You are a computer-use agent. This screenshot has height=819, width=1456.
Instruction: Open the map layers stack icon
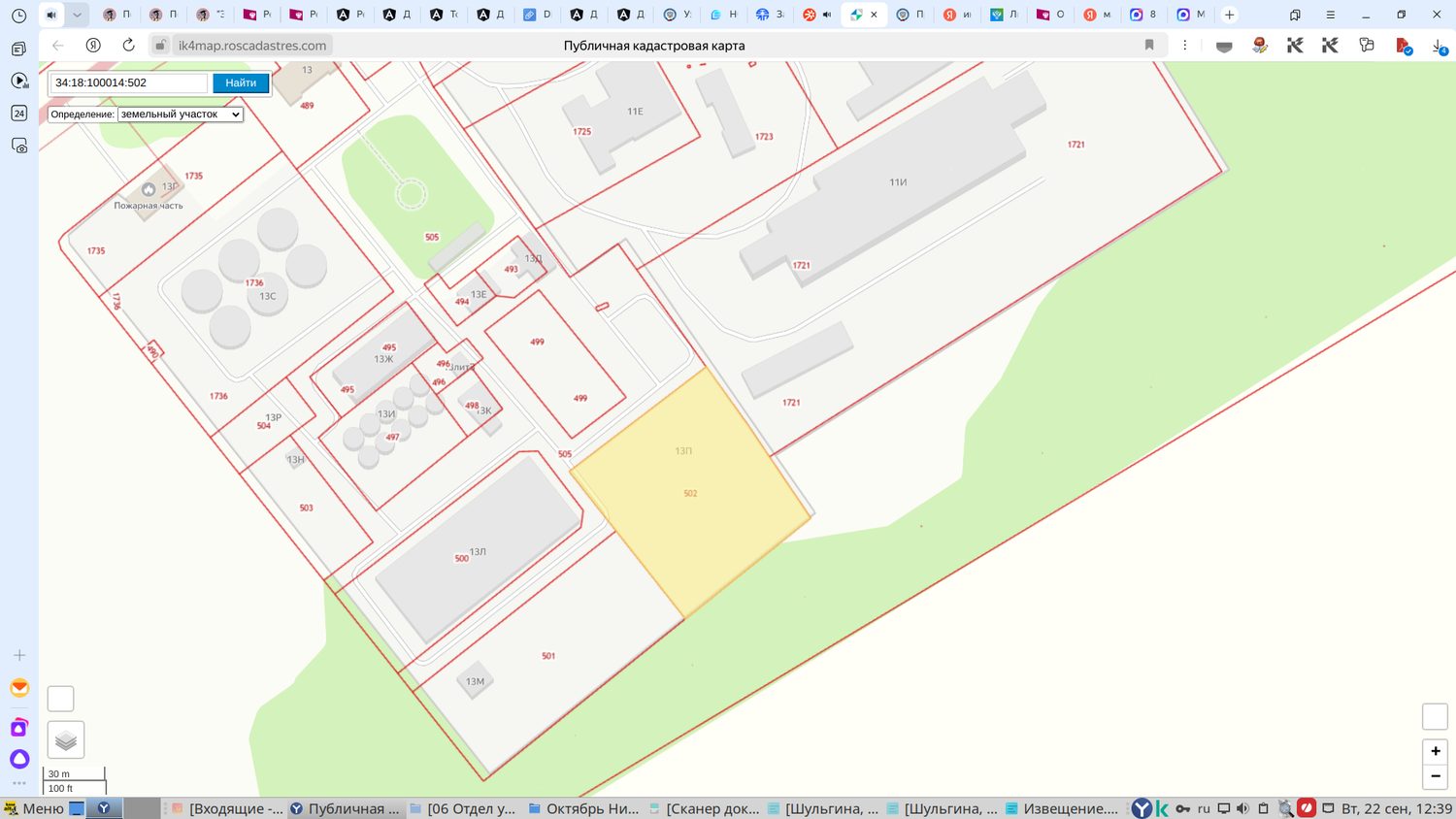coord(66,740)
